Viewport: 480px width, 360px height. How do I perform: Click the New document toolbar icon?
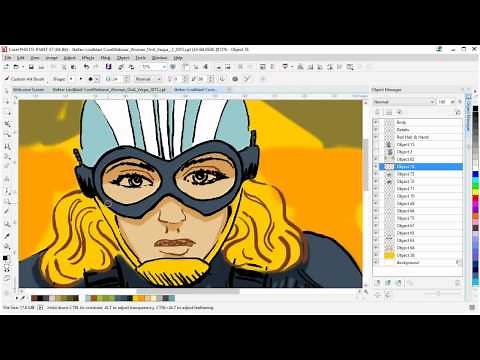[6, 67]
